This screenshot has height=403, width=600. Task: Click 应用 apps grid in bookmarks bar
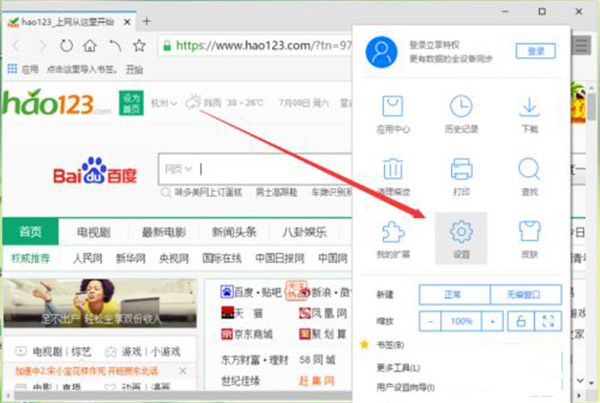pyautogui.click(x=23, y=69)
